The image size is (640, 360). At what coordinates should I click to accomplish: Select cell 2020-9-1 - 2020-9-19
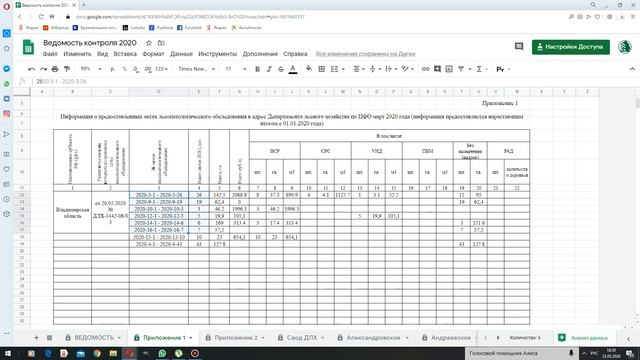(159, 202)
